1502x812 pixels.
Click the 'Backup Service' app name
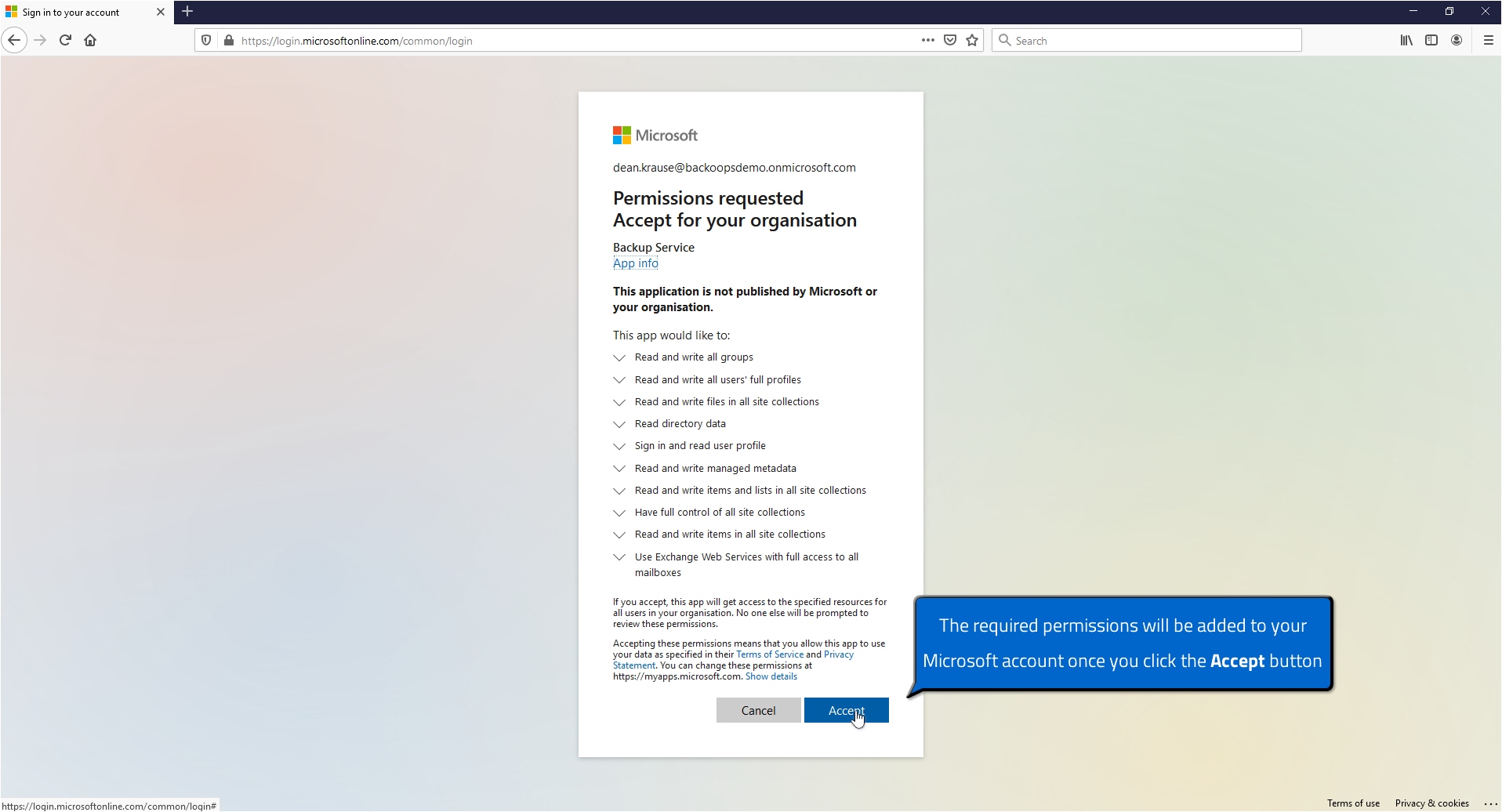654,248
